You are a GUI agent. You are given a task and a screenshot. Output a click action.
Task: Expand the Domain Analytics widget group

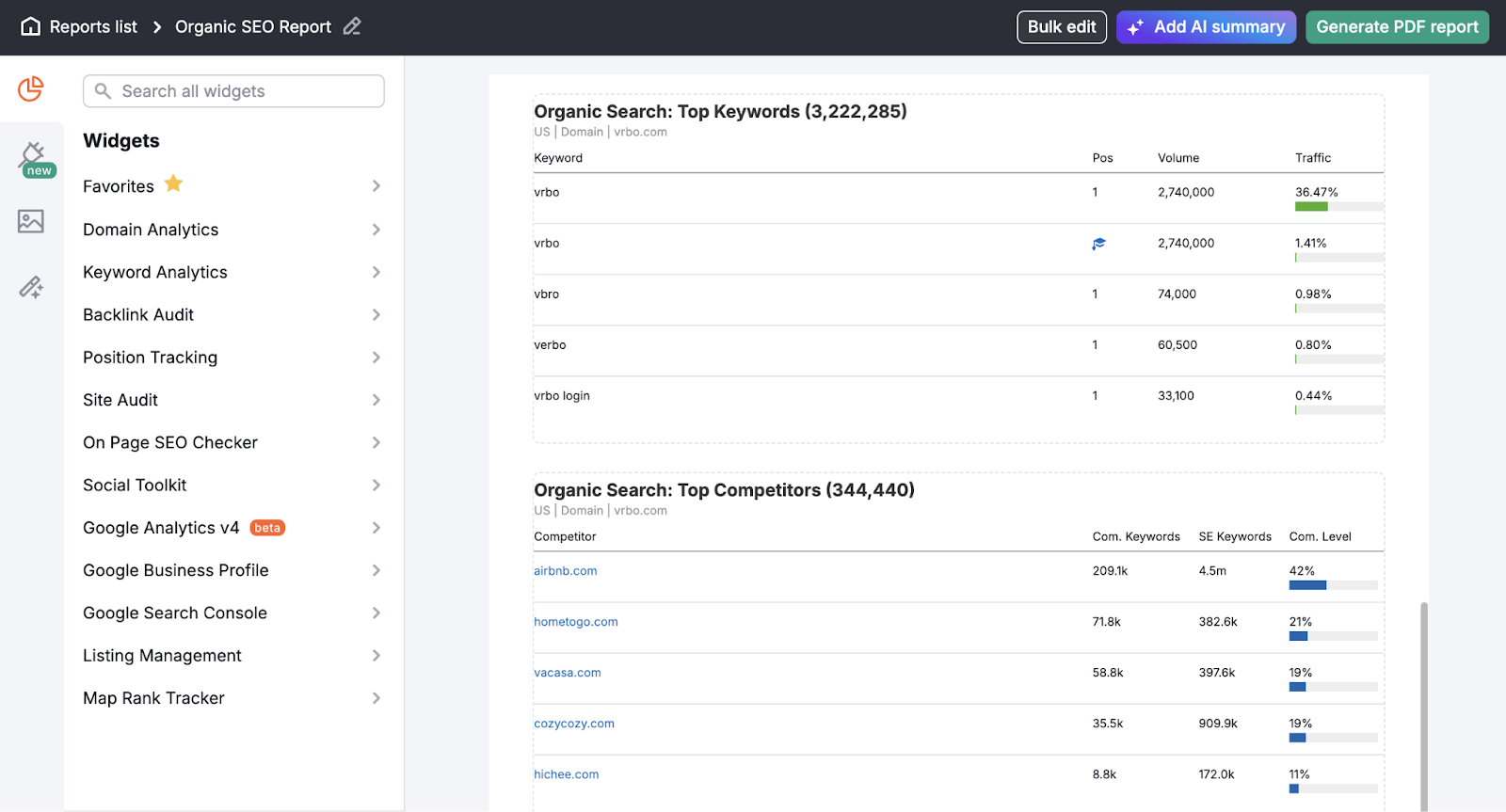tap(376, 230)
